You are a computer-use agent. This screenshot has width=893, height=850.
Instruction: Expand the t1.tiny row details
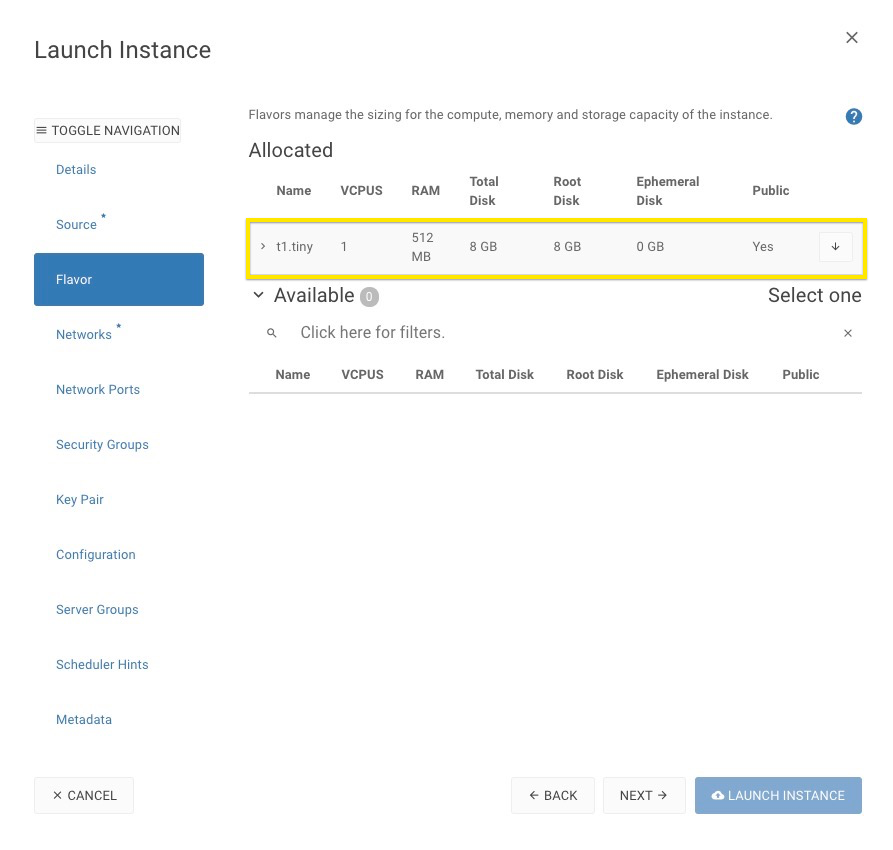point(263,247)
